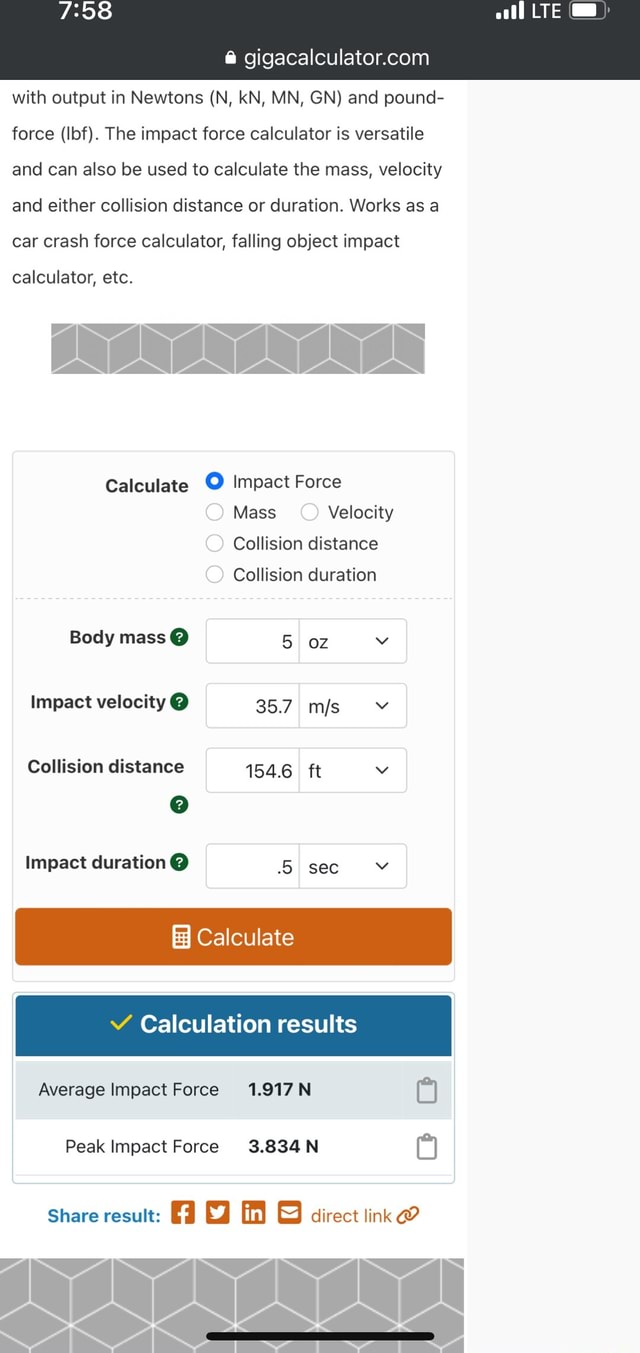The image size is (640, 1353).
Task: Share result on LinkedIn
Action: [x=254, y=1214]
